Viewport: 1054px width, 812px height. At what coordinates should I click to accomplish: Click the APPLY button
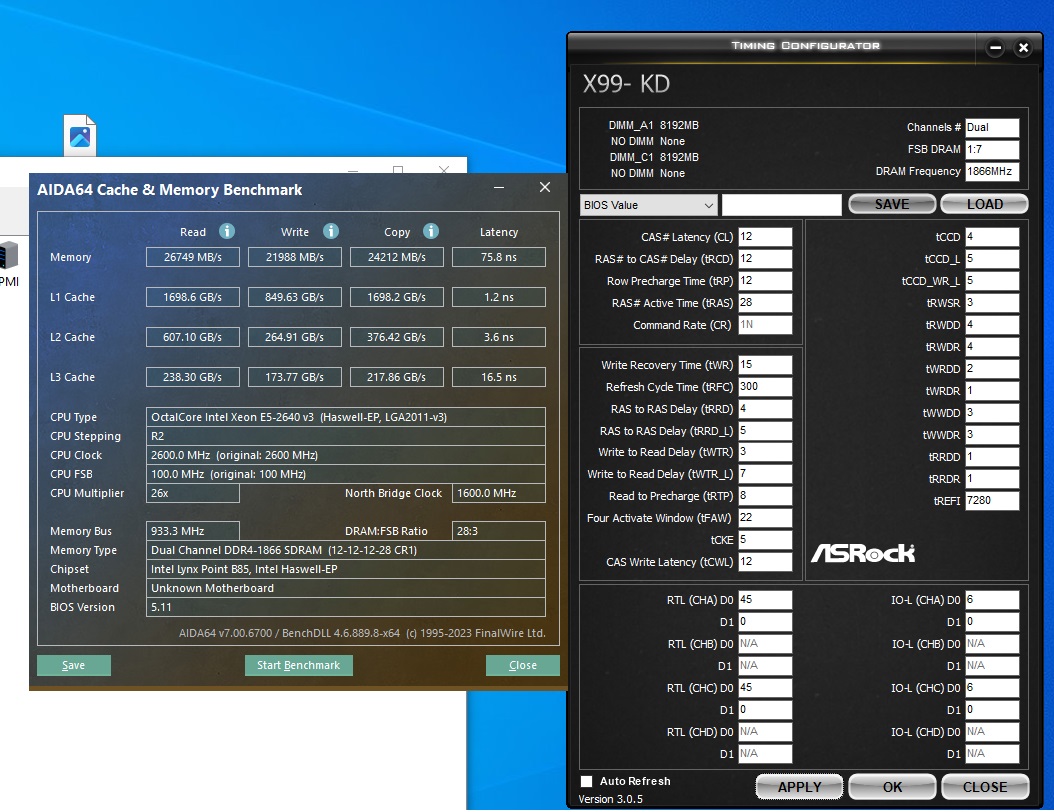[799, 786]
